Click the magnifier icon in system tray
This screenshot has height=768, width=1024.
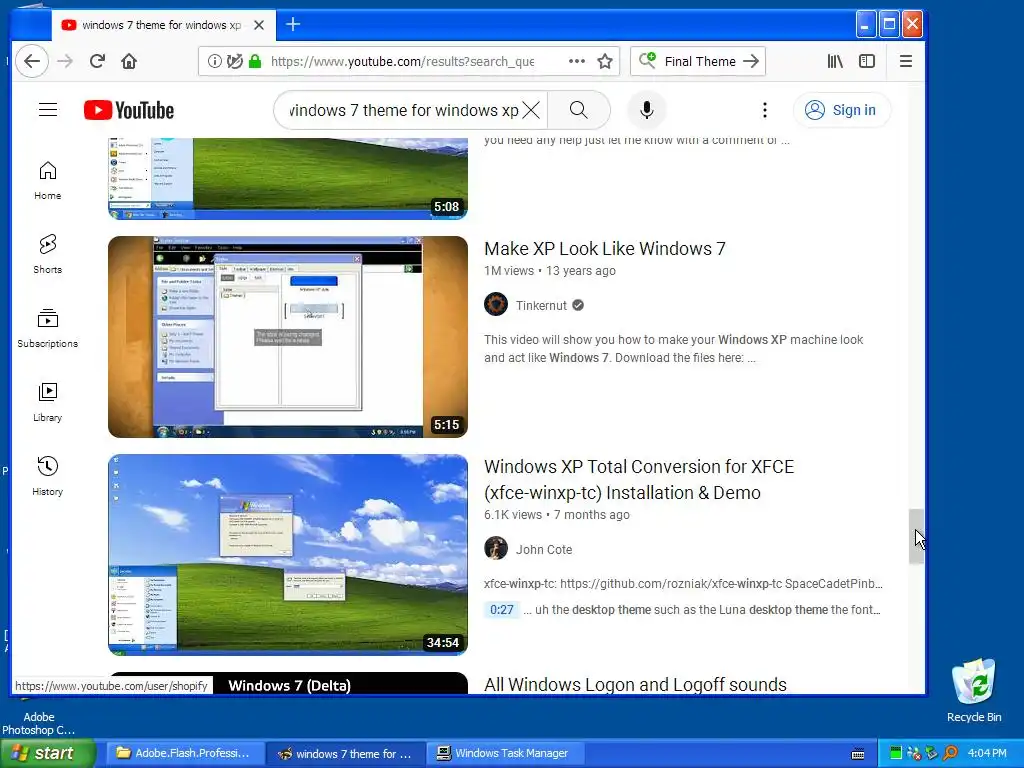[950, 753]
